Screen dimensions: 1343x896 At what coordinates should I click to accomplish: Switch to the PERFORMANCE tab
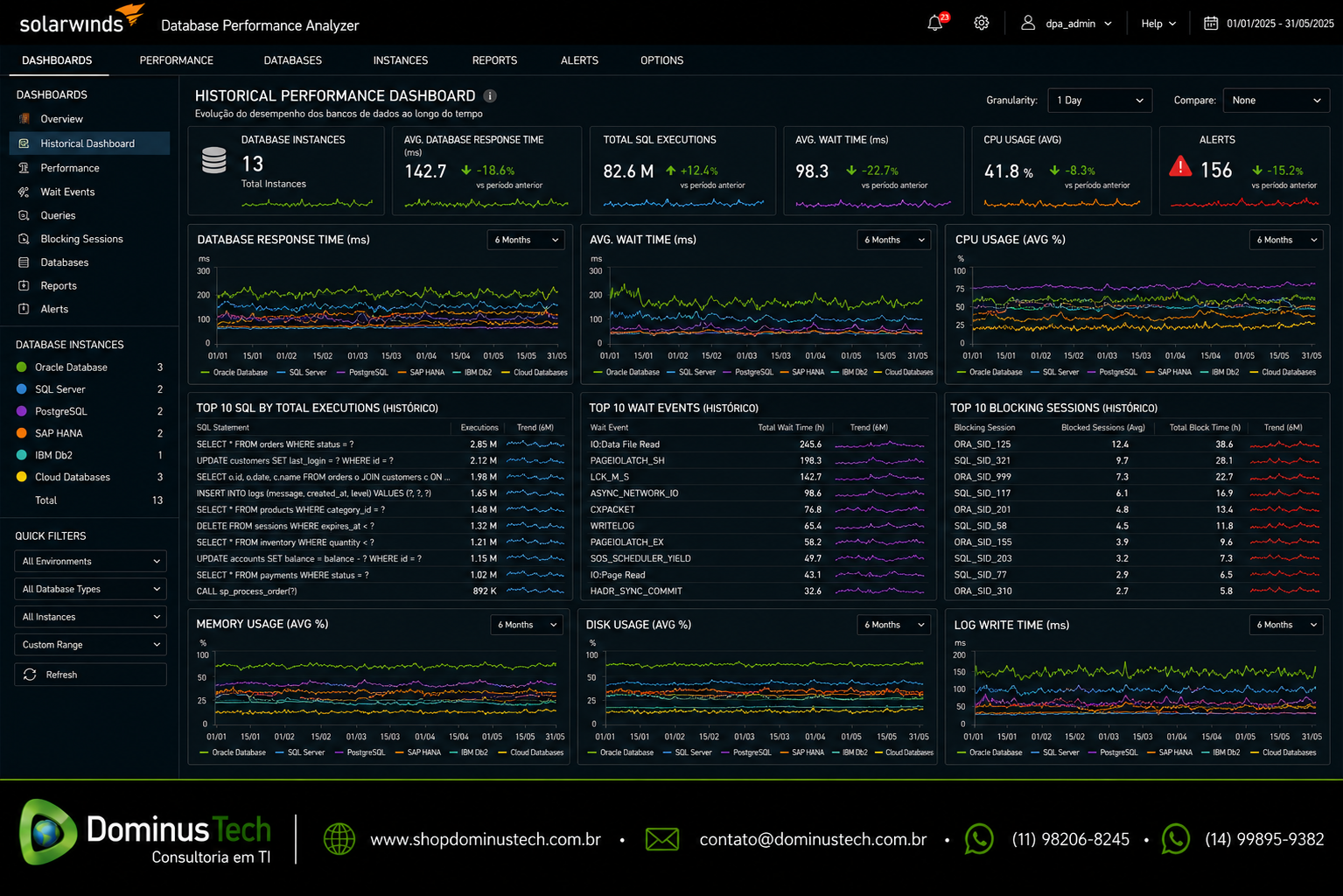tap(177, 60)
